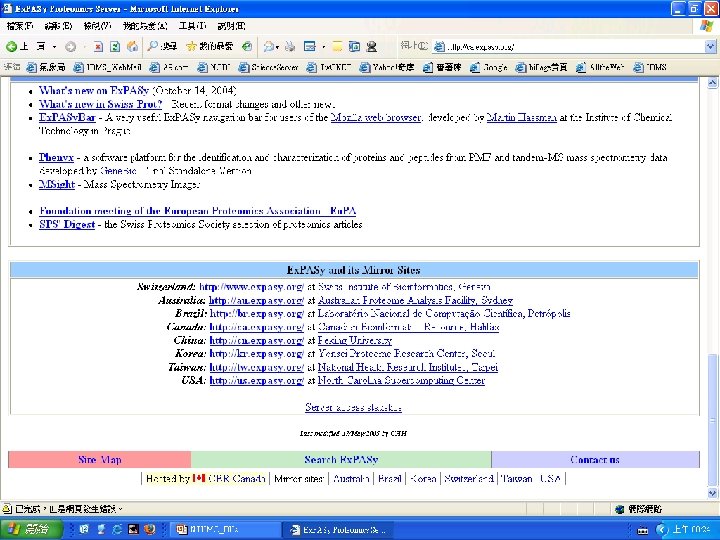Image resolution: width=720 pixels, height=540 pixels.
Task: Open the Yahoo links bar shortcut
Action: coord(387,68)
